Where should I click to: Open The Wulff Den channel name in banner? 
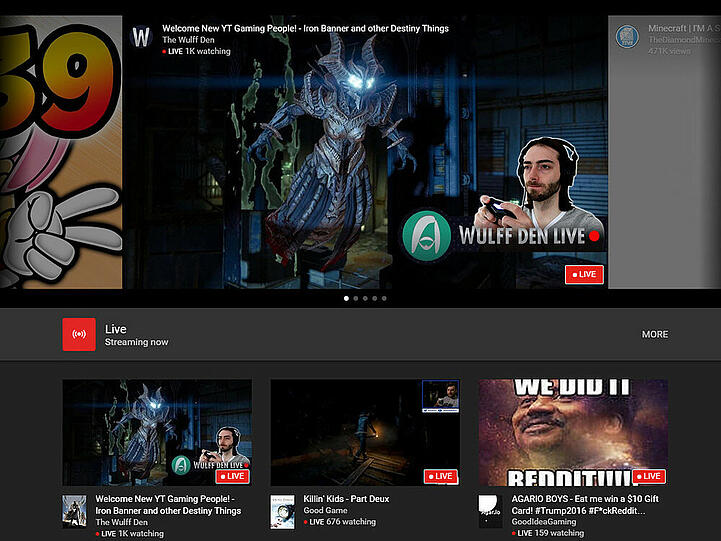coord(188,40)
